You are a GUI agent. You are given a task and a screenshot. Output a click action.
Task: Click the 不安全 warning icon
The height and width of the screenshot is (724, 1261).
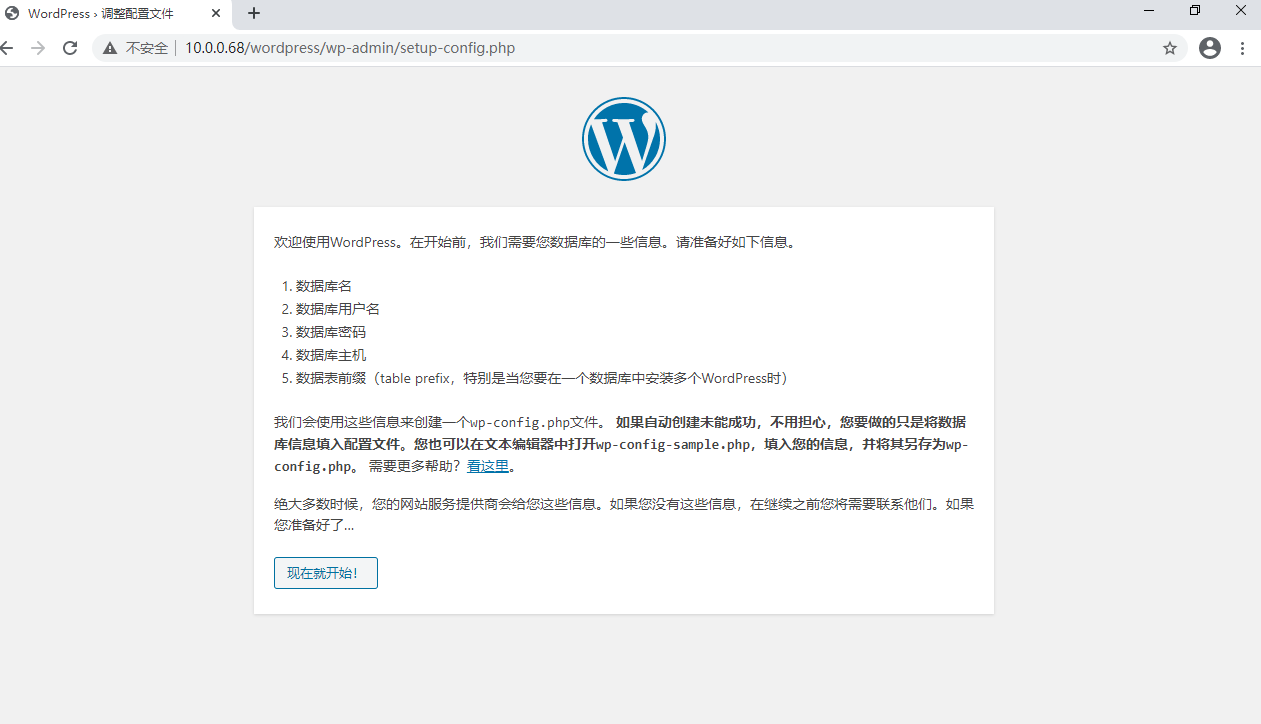coord(110,48)
